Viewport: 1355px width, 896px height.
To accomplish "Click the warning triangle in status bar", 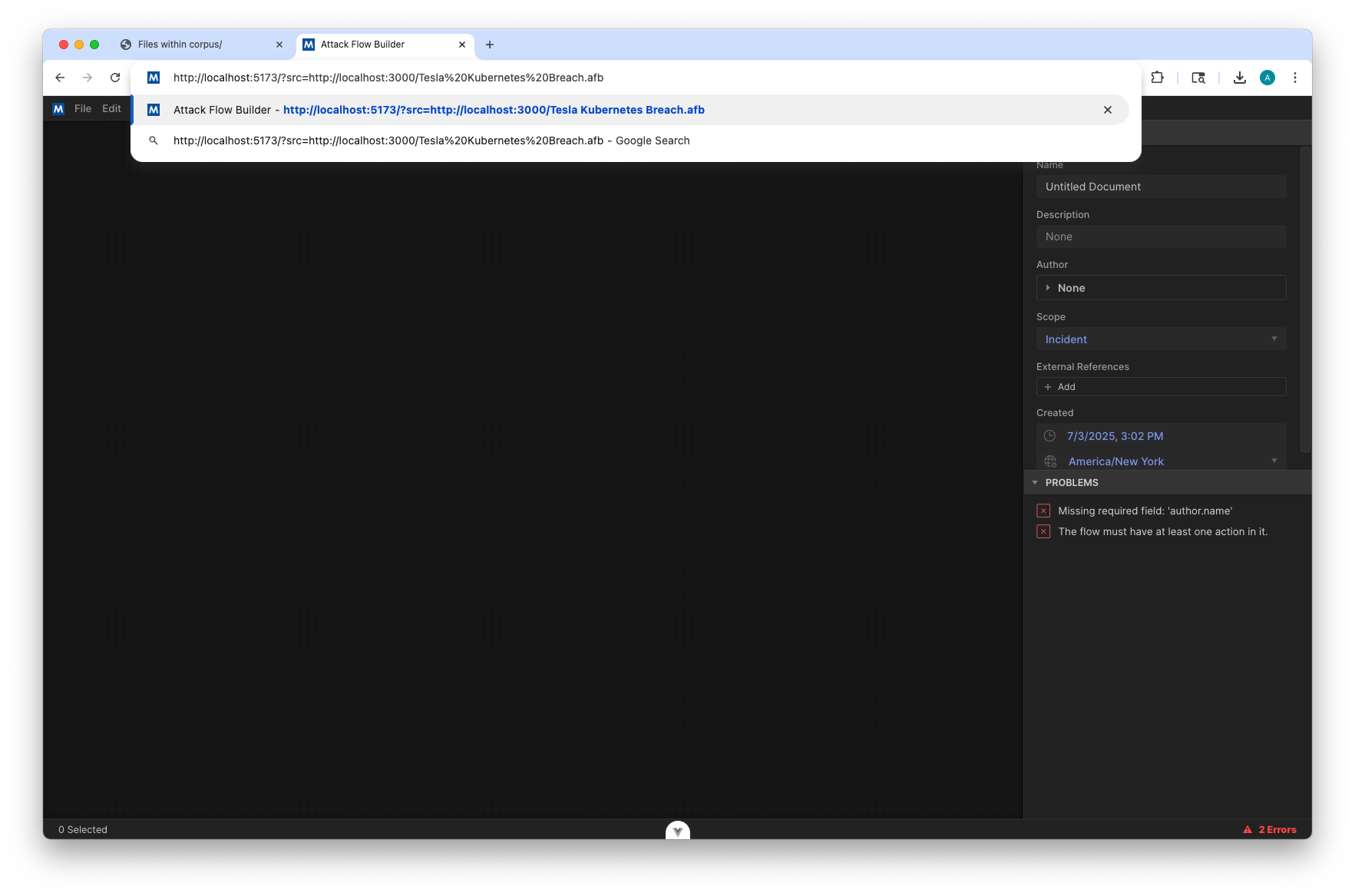I will (1248, 830).
